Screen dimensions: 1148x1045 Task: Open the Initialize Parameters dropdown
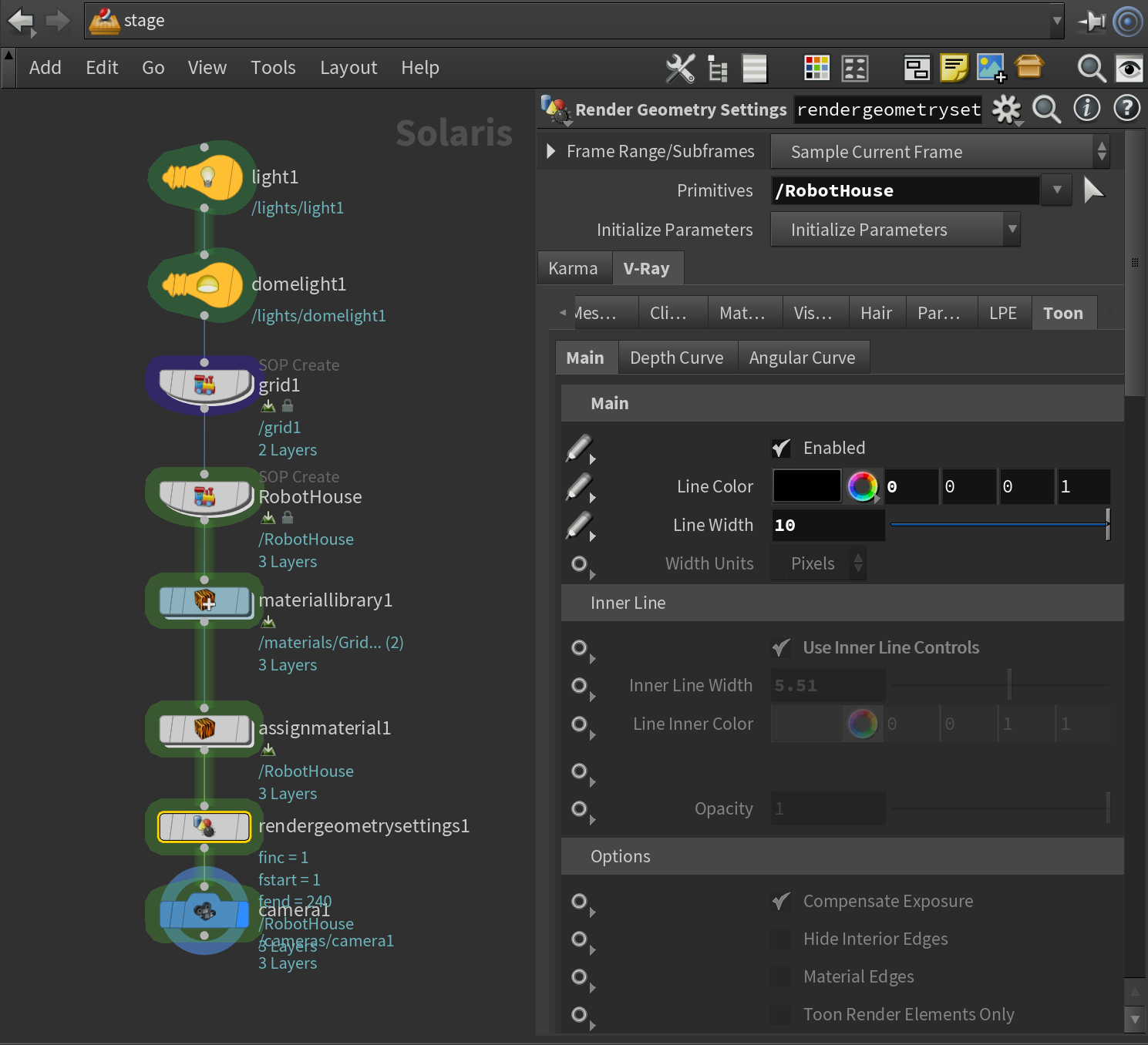tap(896, 230)
